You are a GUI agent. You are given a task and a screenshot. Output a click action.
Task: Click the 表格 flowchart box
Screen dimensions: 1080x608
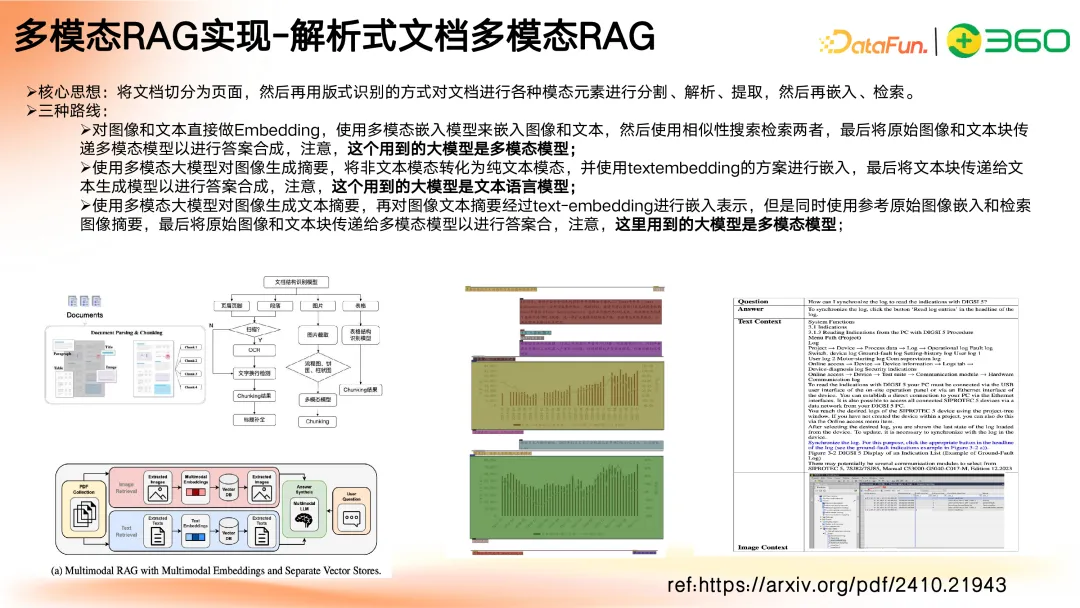pyautogui.click(x=360, y=306)
